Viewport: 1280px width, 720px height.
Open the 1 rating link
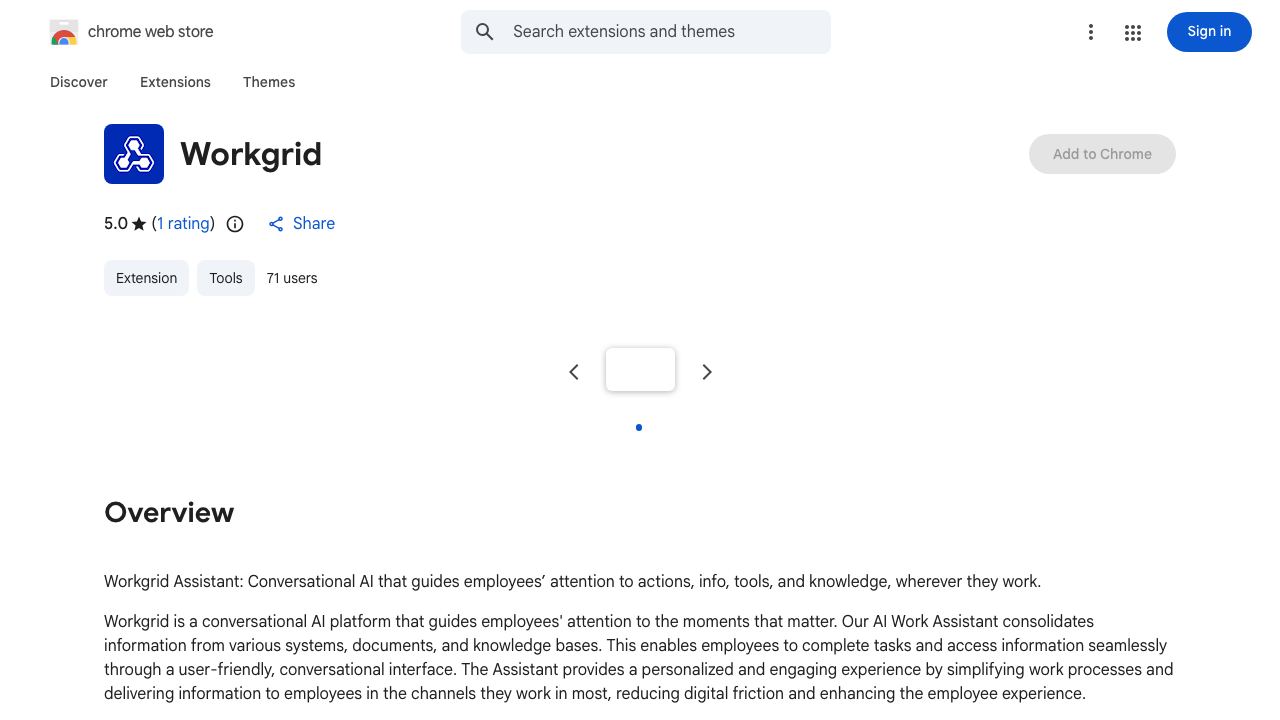coord(184,224)
